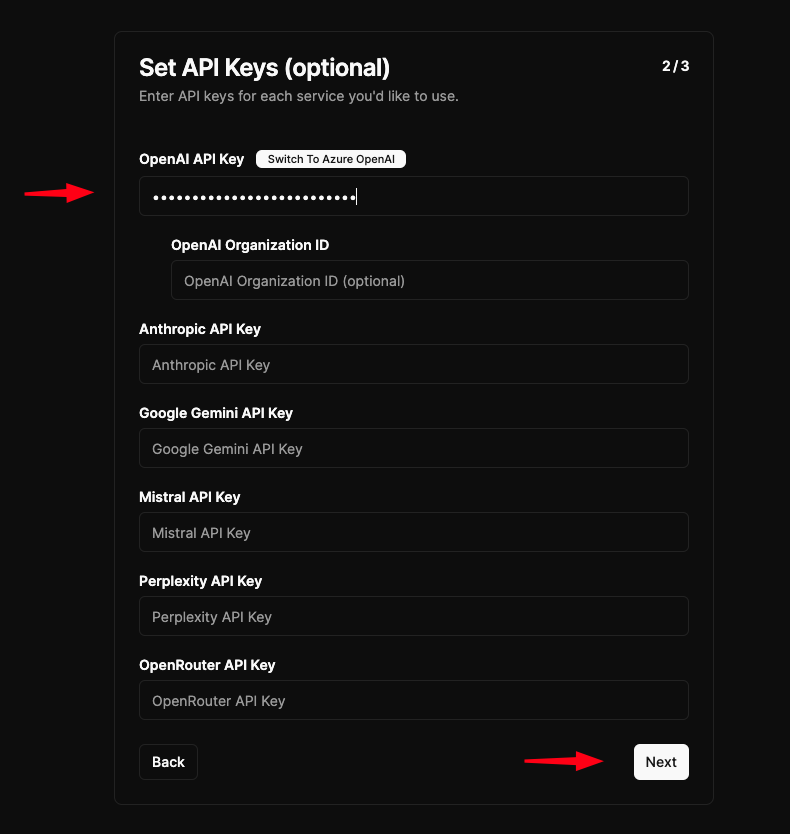This screenshot has width=790, height=834.
Task: Click the OpenRouter API Key input
Action: (x=413, y=700)
